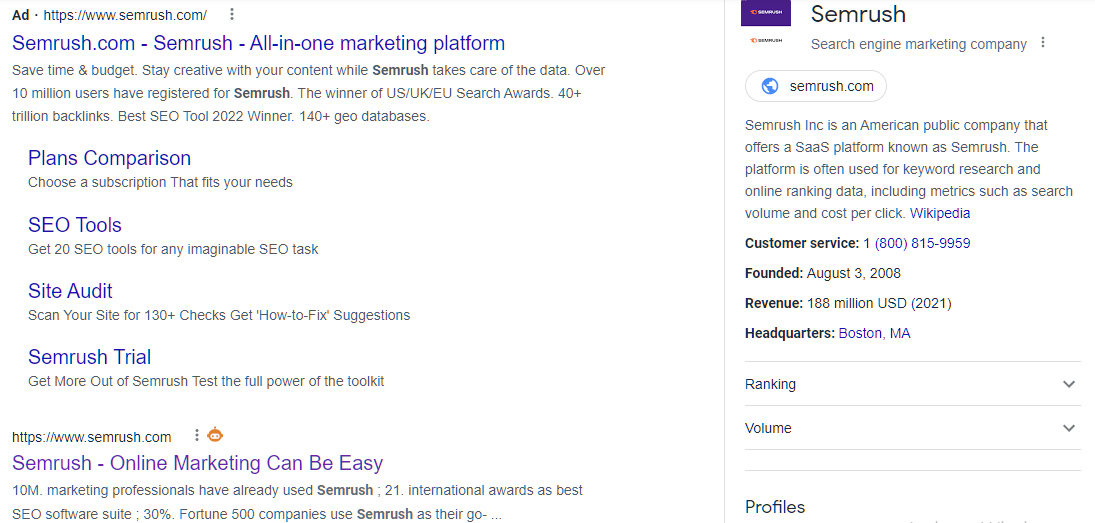Image resolution: width=1095 pixels, height=523 pixels.
Task: Click the 'Revenue: 188 million USD (2021)' line
Action: pos(848,303)
